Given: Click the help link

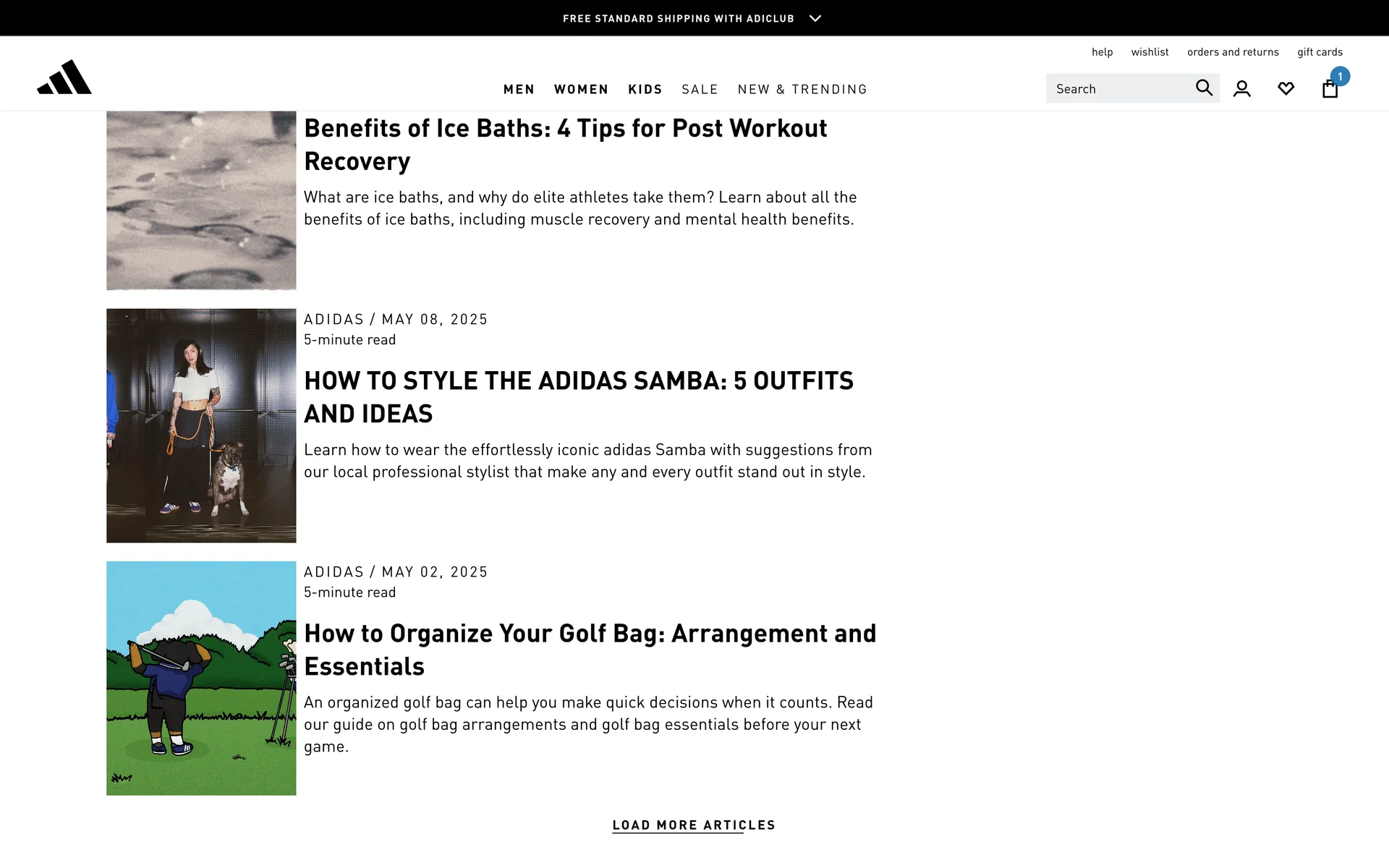Looking at the screenshot, I should (x=1102, y=52).
